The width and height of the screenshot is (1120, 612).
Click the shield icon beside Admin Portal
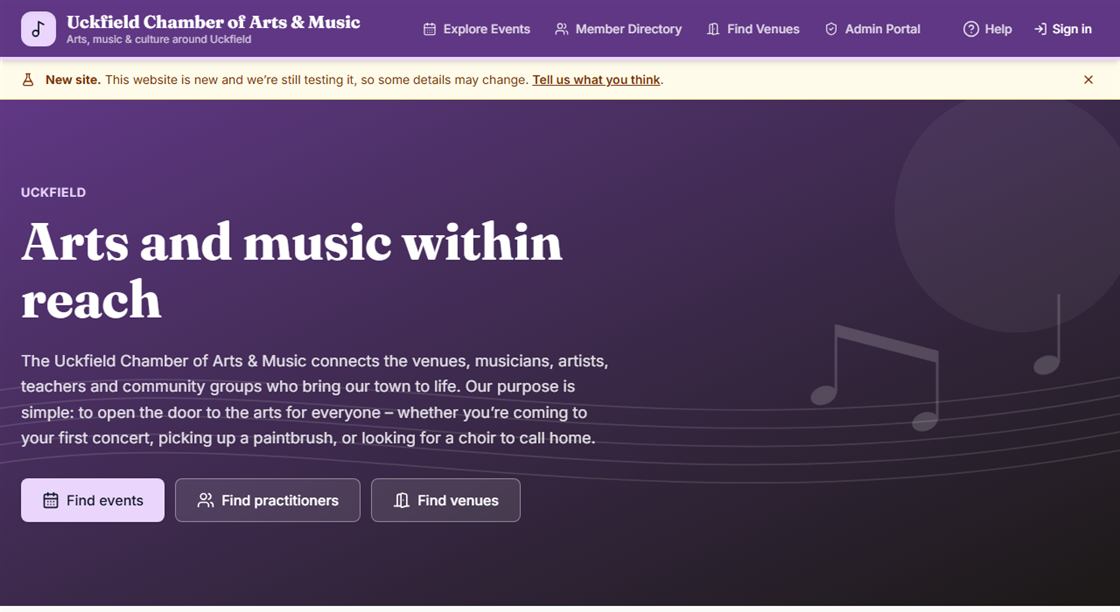point(831,29)
